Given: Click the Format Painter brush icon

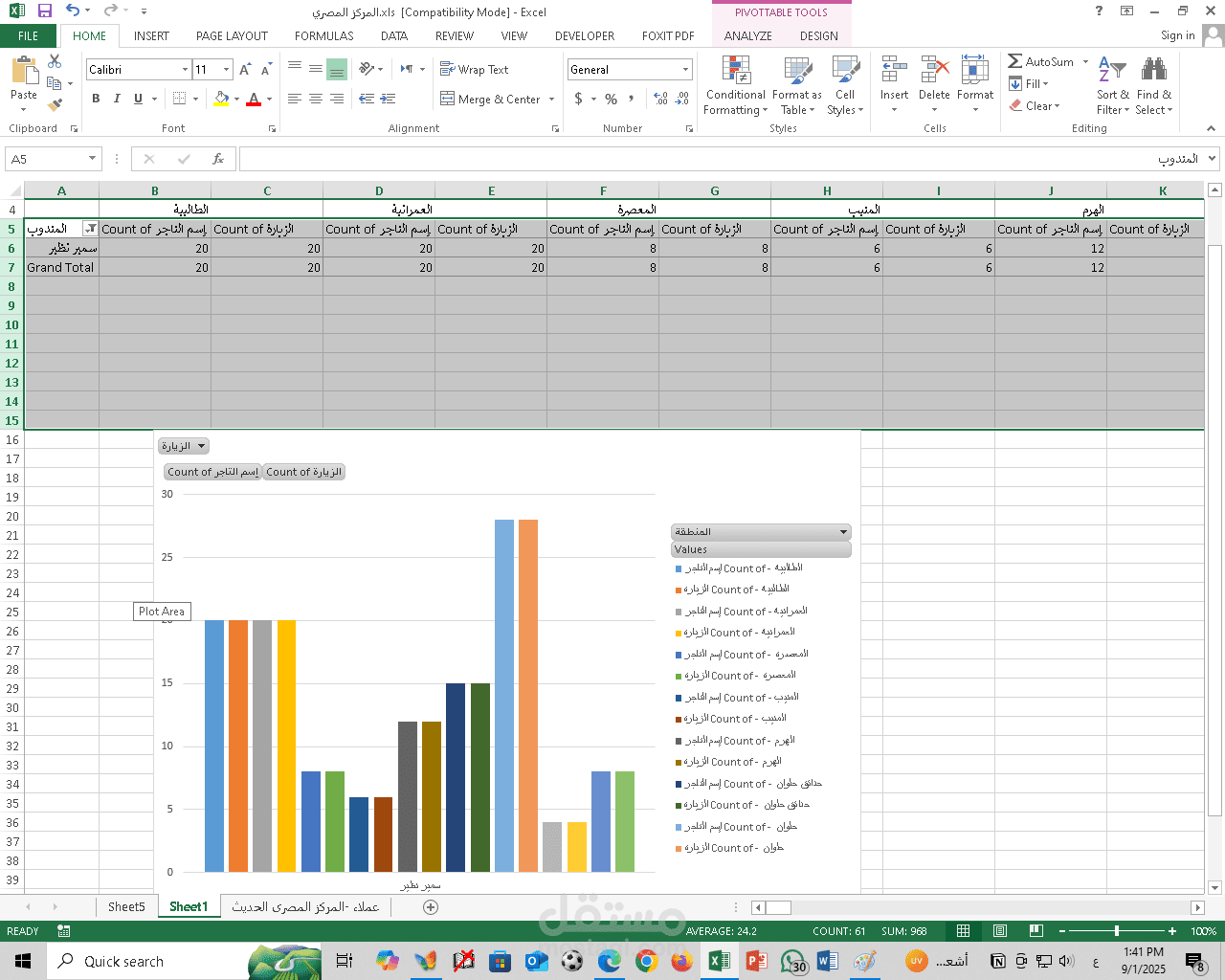Looking at the screenshot, I should 55,105.
